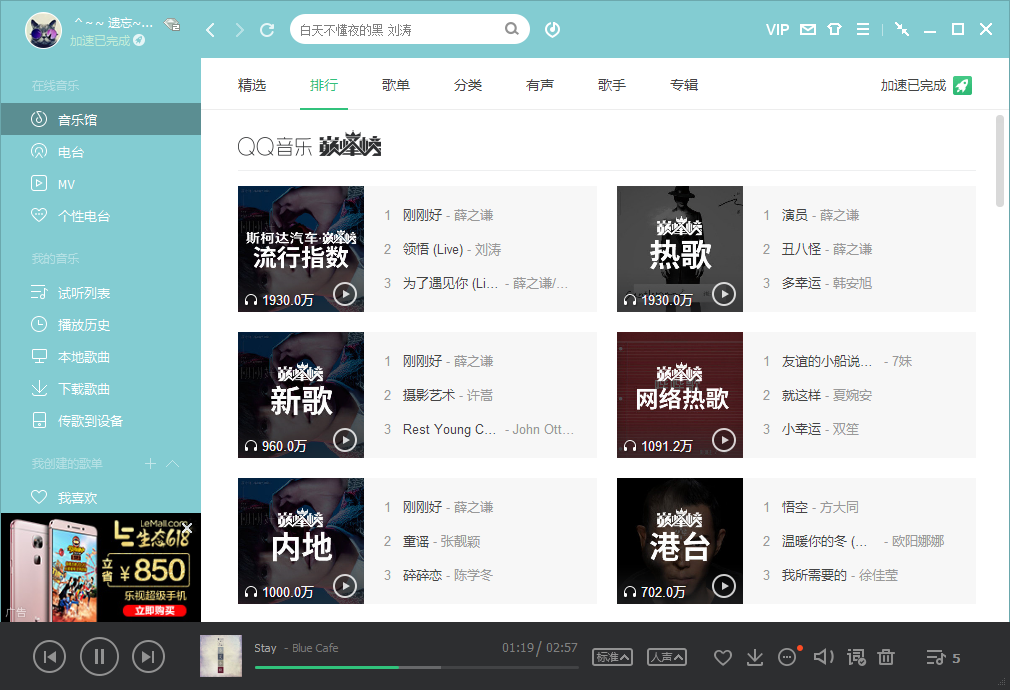Click the now playing album cover
Image resolution: width=1010 pixels, height=690 pixels.
pos(221,656)
